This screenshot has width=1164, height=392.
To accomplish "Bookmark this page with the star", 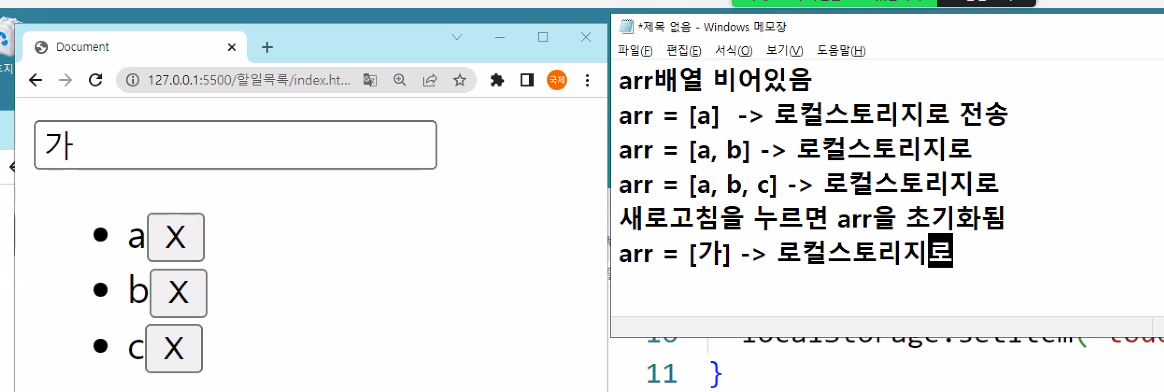I will (x=460, y=80).
